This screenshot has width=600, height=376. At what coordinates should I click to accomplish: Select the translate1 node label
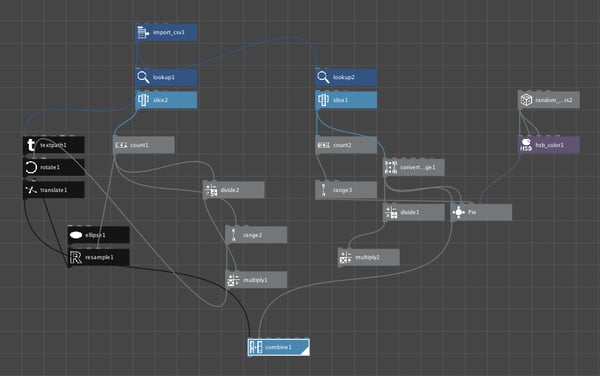[x=54, y=190]
